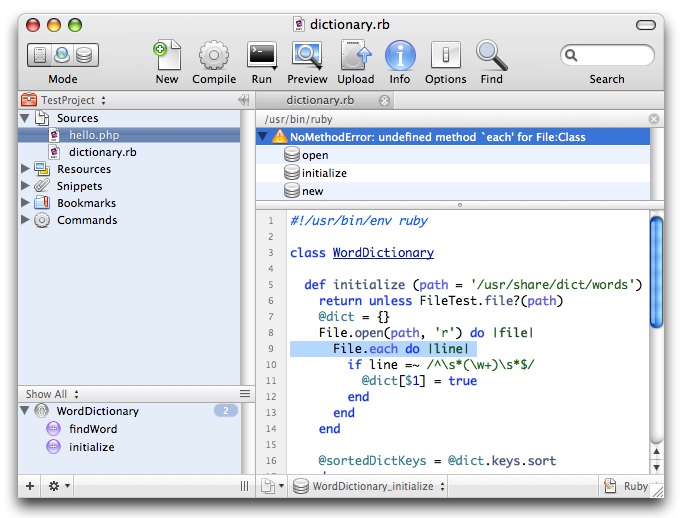Close the dictionary.rb tab
Screen dimensions: 681x518
[x=384, y=101]
